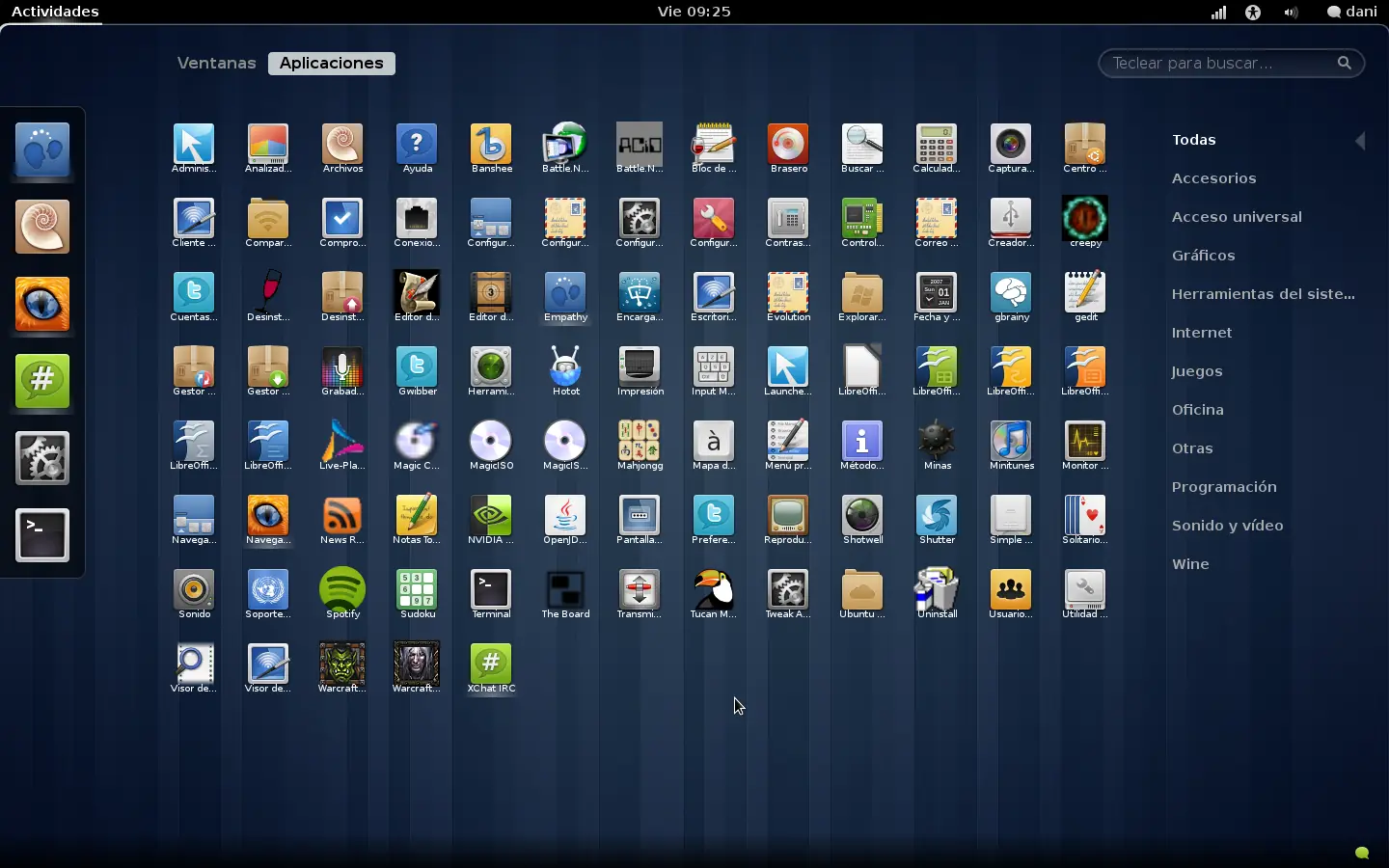This screenshot has width=1389, height=868.
Task: Filter by Sonido y vídeo category
Action: (1228, 526)
